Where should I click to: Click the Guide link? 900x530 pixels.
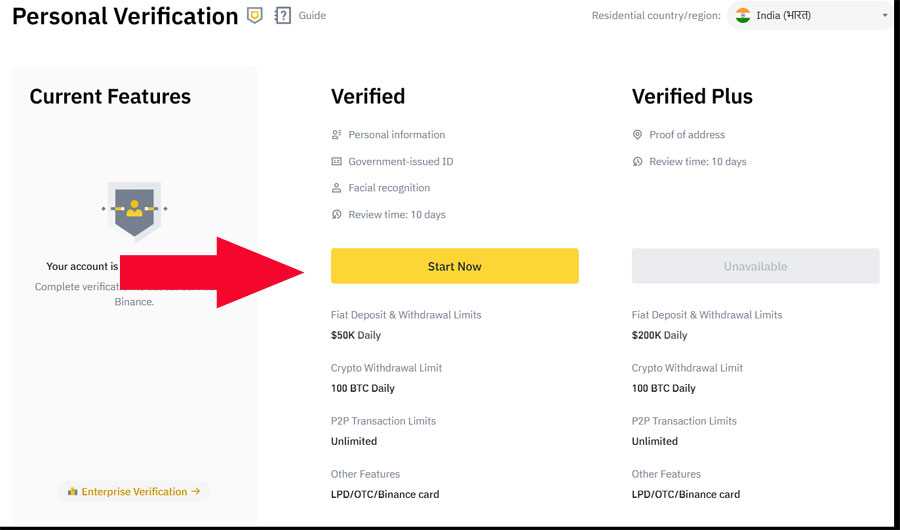coord(312,16)
